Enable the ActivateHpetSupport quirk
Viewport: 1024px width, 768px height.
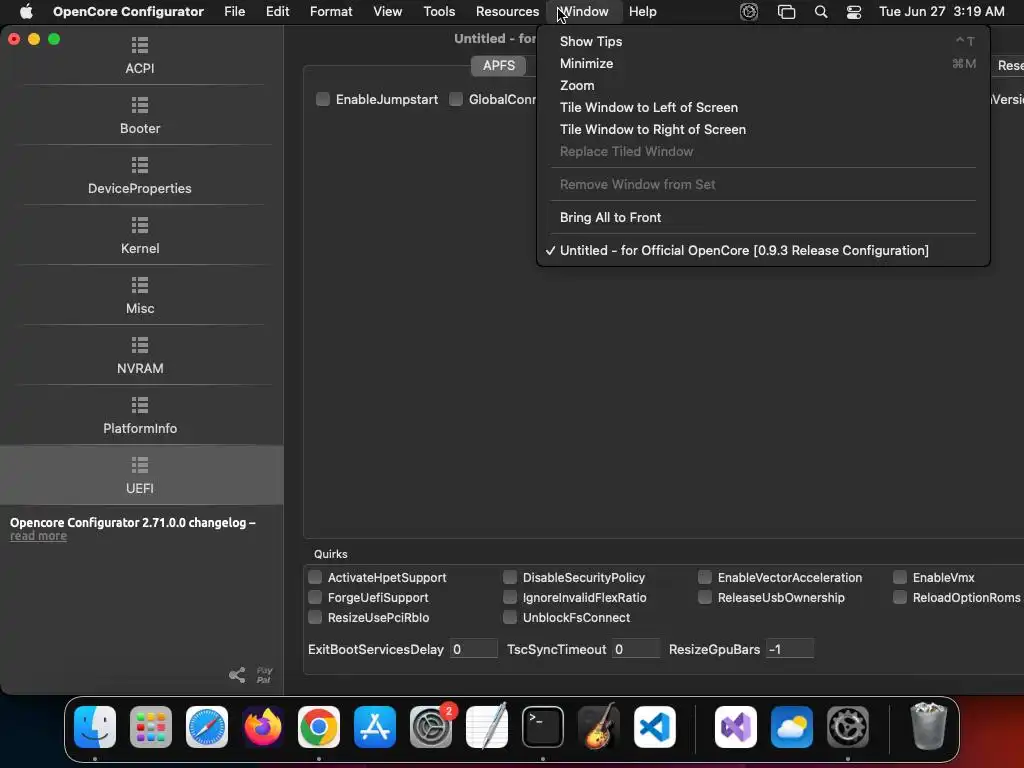click(x=315, y=577)
